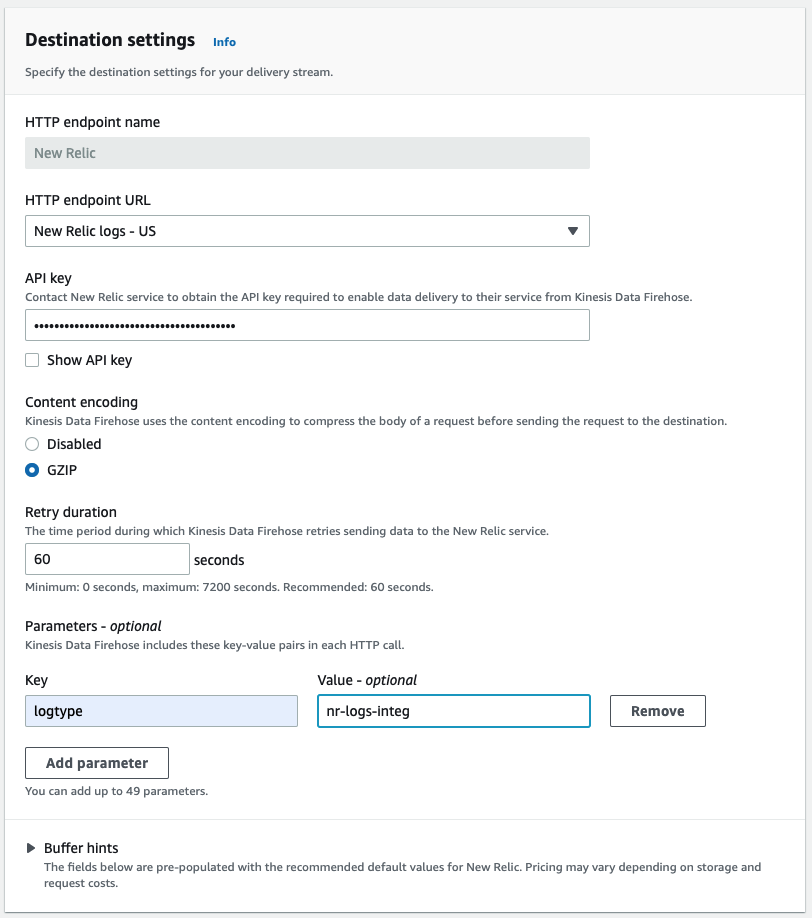Select the Value field containing nr-logs-integ
Viewport: 812px width, 918px height.
click(453, 711)
